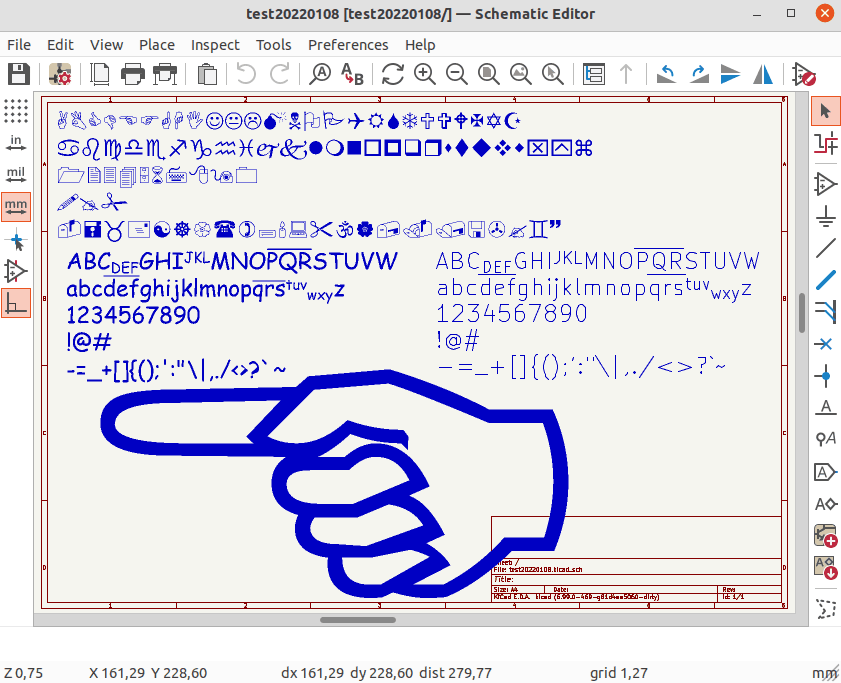Open the Place menu
Image resolution: width=841 pixels, height=683 pixels.
pos(157,45)
